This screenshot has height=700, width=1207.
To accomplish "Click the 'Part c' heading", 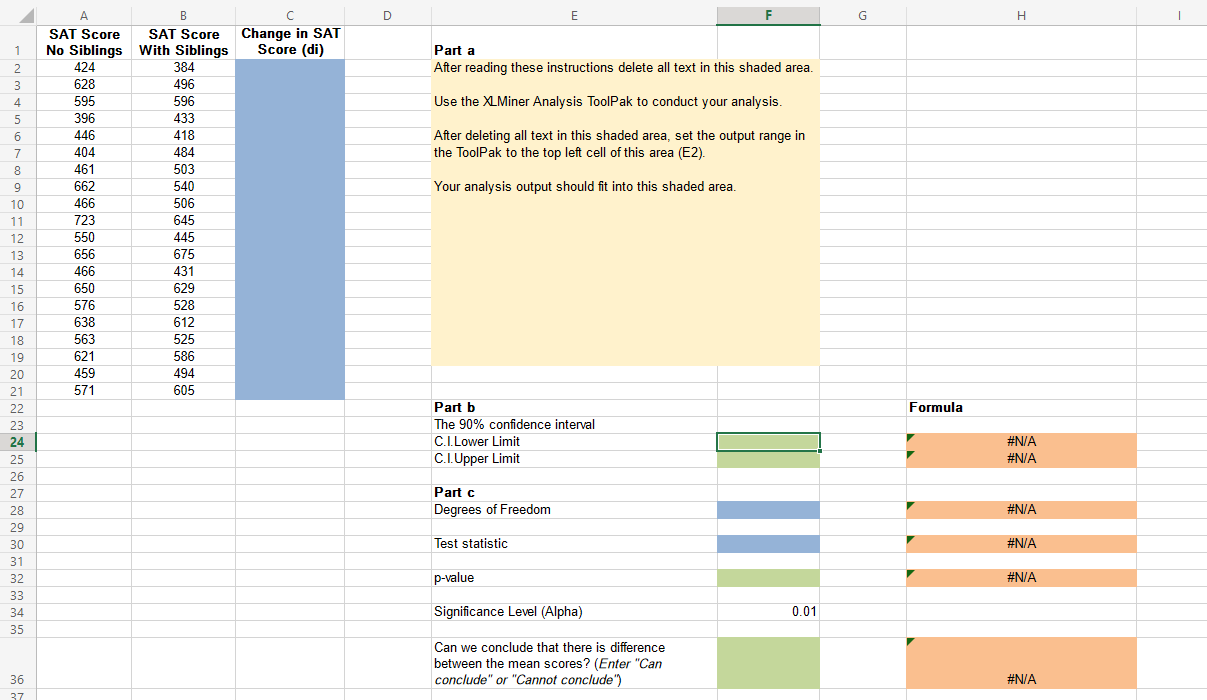I will tap(454, 493).
